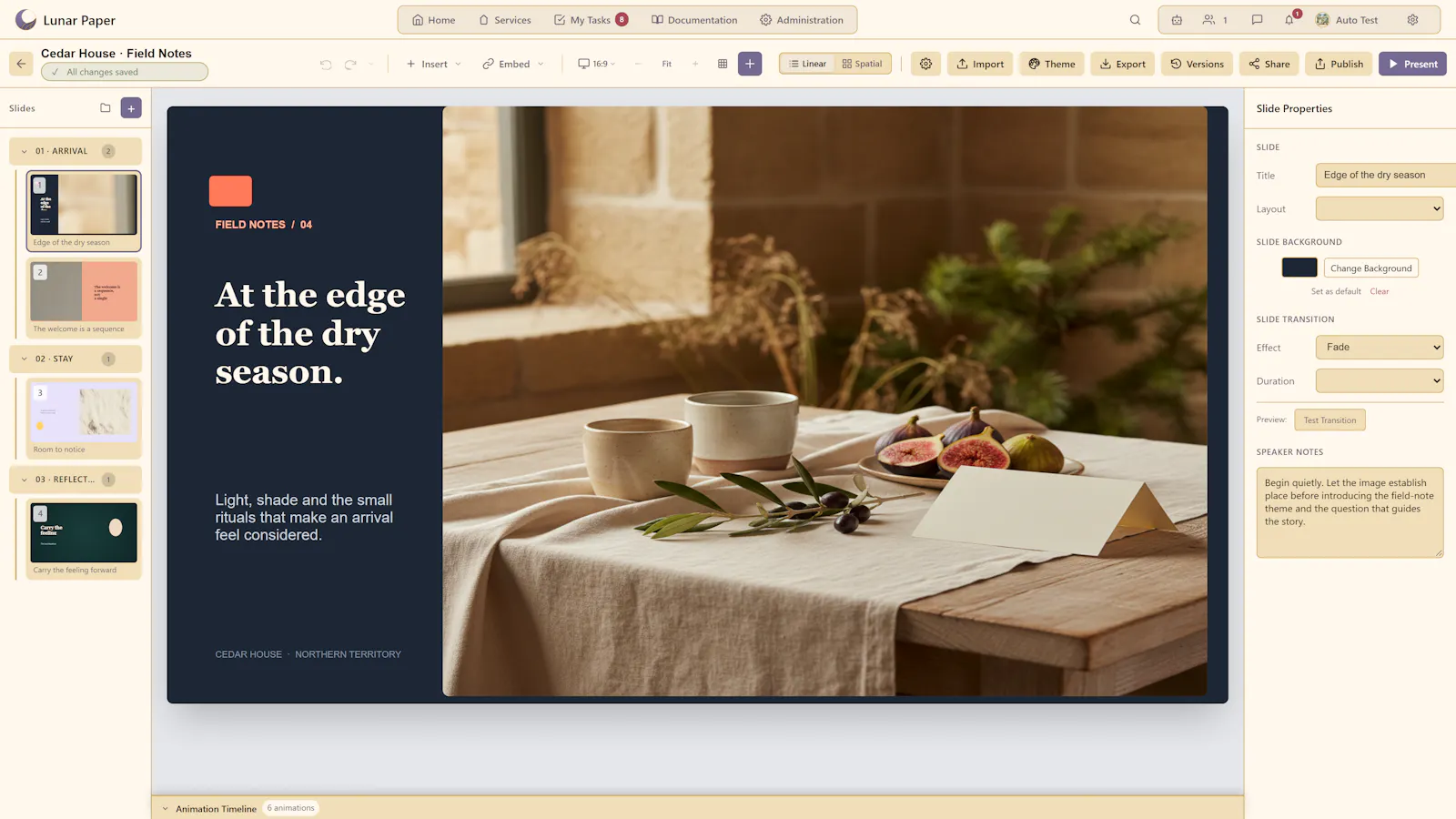Click the undo arrow icon
Image resolution: width=1456 pixels, height=819 pixels.
[326, 65]
